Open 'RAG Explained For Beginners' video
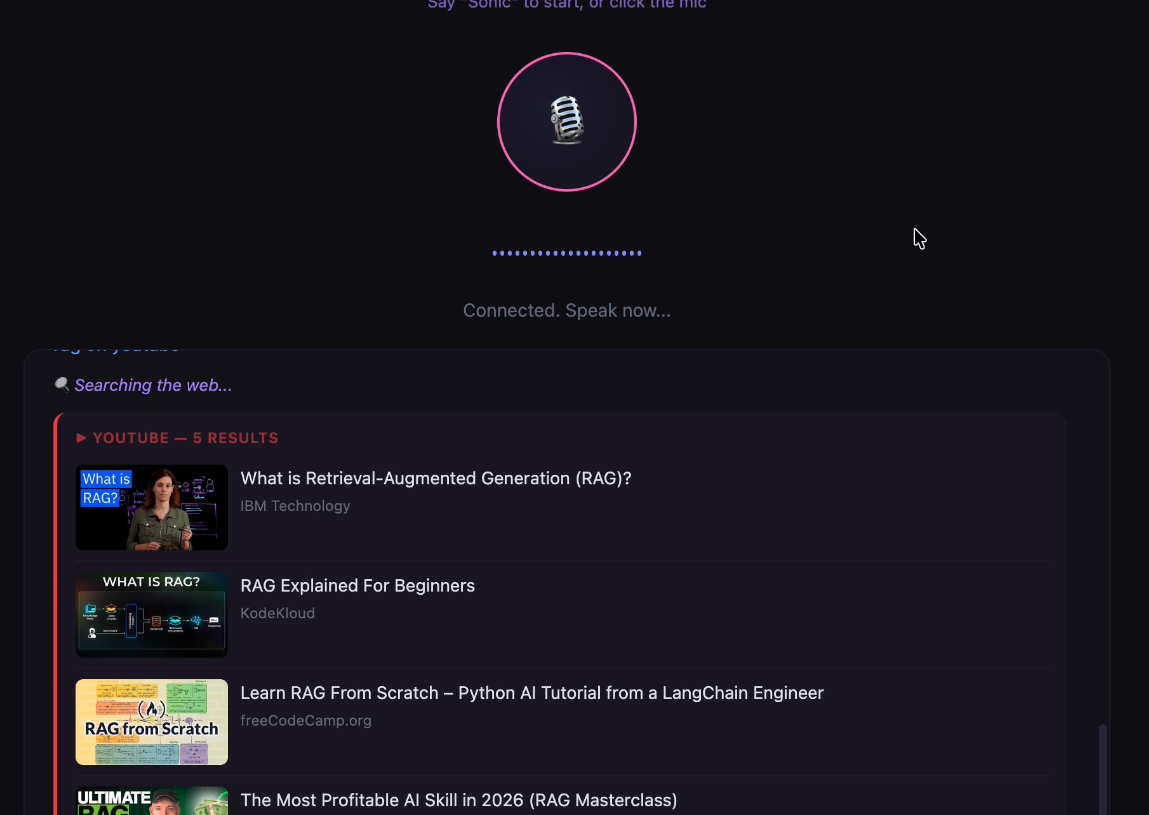The width and height of the screenshot is (1149, 815). click(358, 586)
